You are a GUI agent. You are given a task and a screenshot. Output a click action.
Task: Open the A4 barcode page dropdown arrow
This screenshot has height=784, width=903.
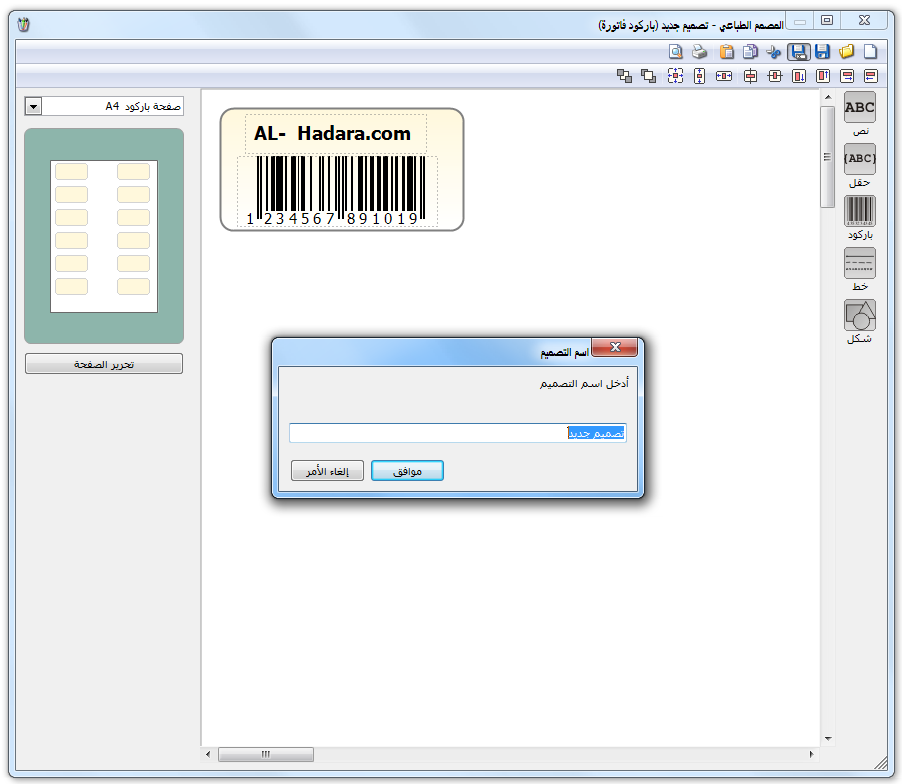click(33, 107)
